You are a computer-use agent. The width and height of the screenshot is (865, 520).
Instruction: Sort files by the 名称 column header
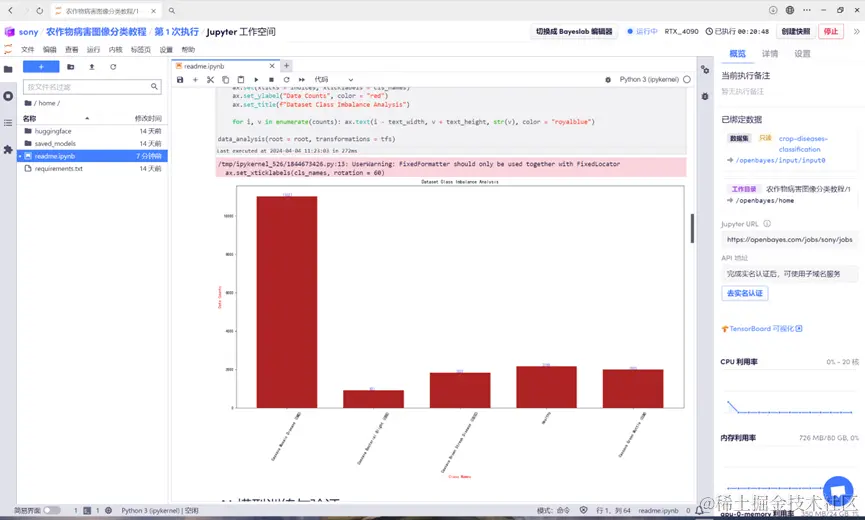pos(30,119)
